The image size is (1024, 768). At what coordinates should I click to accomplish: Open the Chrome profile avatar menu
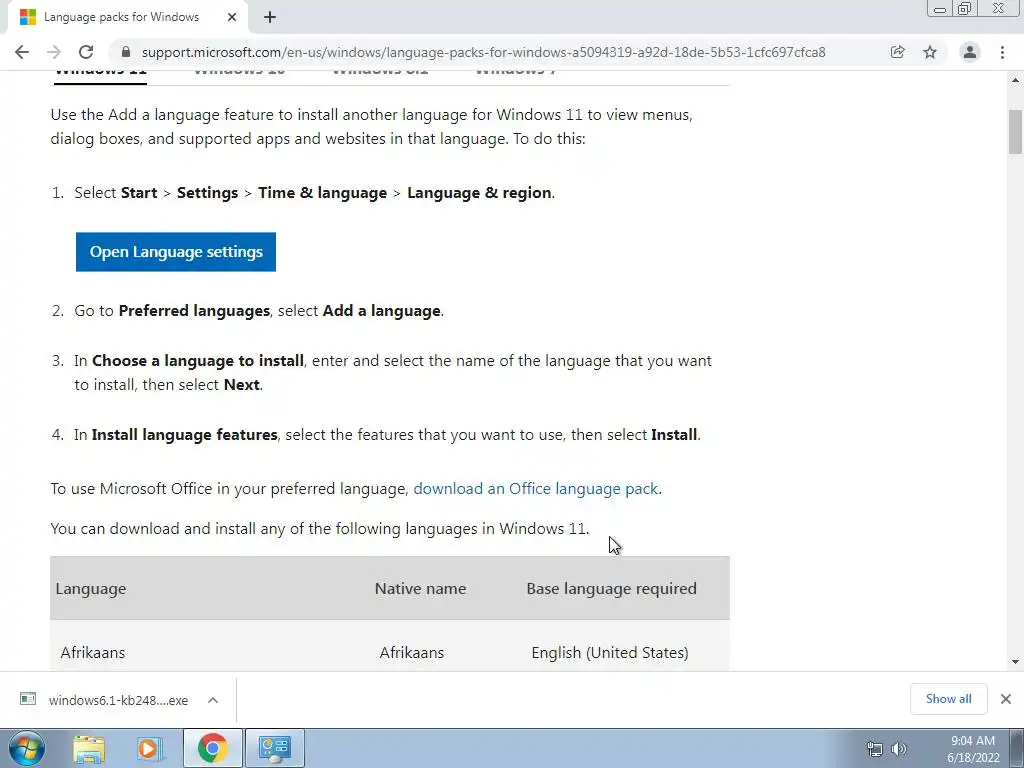pyautogui.click(x=970, y=52)
